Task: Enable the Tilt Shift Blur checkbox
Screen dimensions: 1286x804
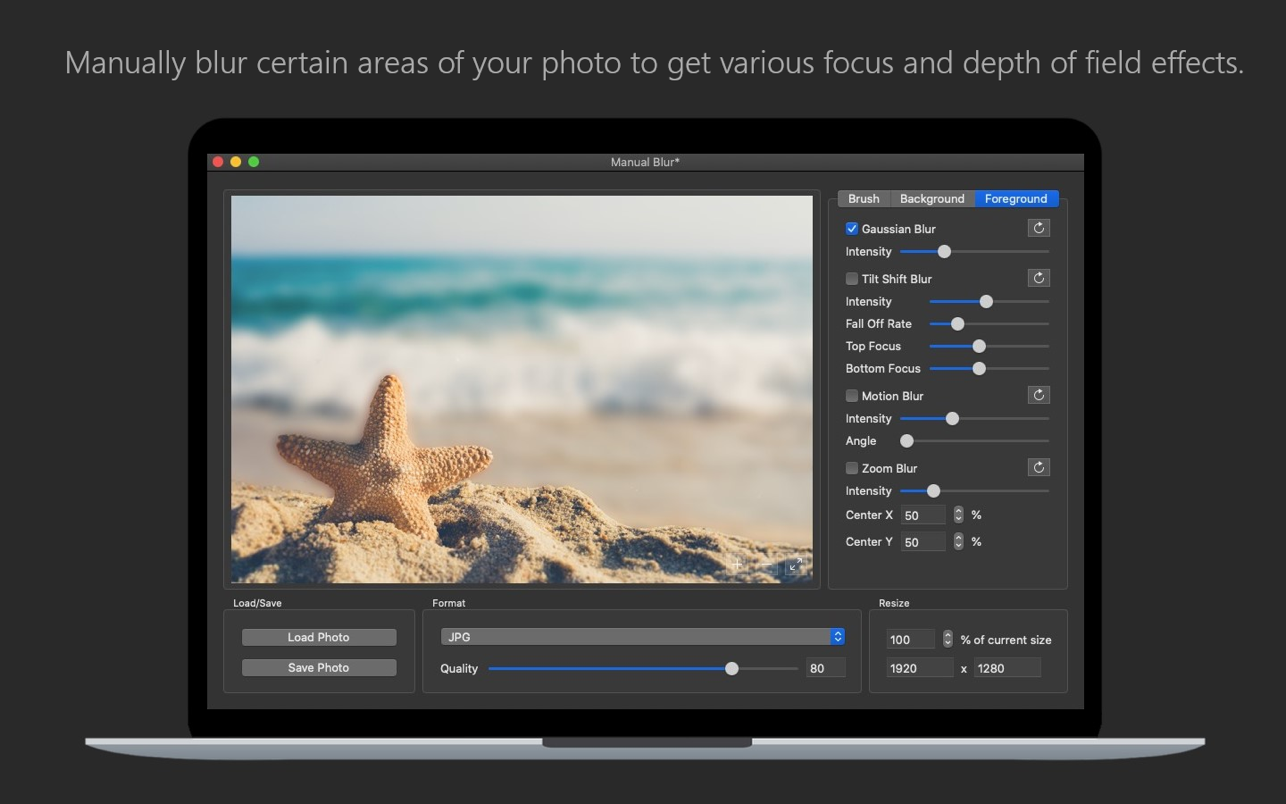Action: tap(852, 279)
